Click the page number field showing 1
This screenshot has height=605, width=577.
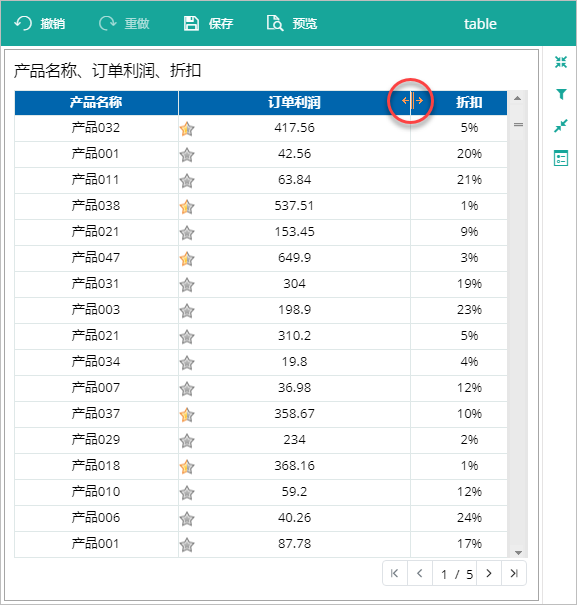tap(444, 575)
